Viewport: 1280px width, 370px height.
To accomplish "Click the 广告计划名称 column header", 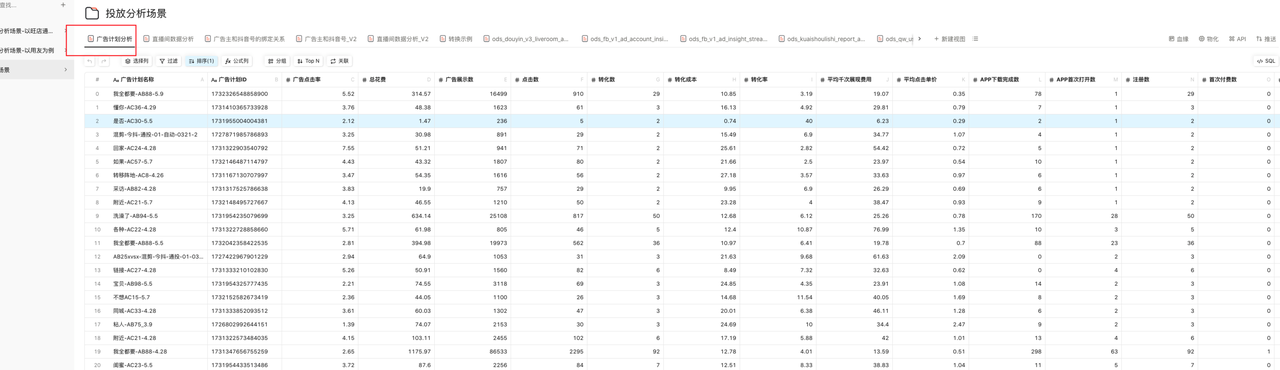I will click(158, 79).
